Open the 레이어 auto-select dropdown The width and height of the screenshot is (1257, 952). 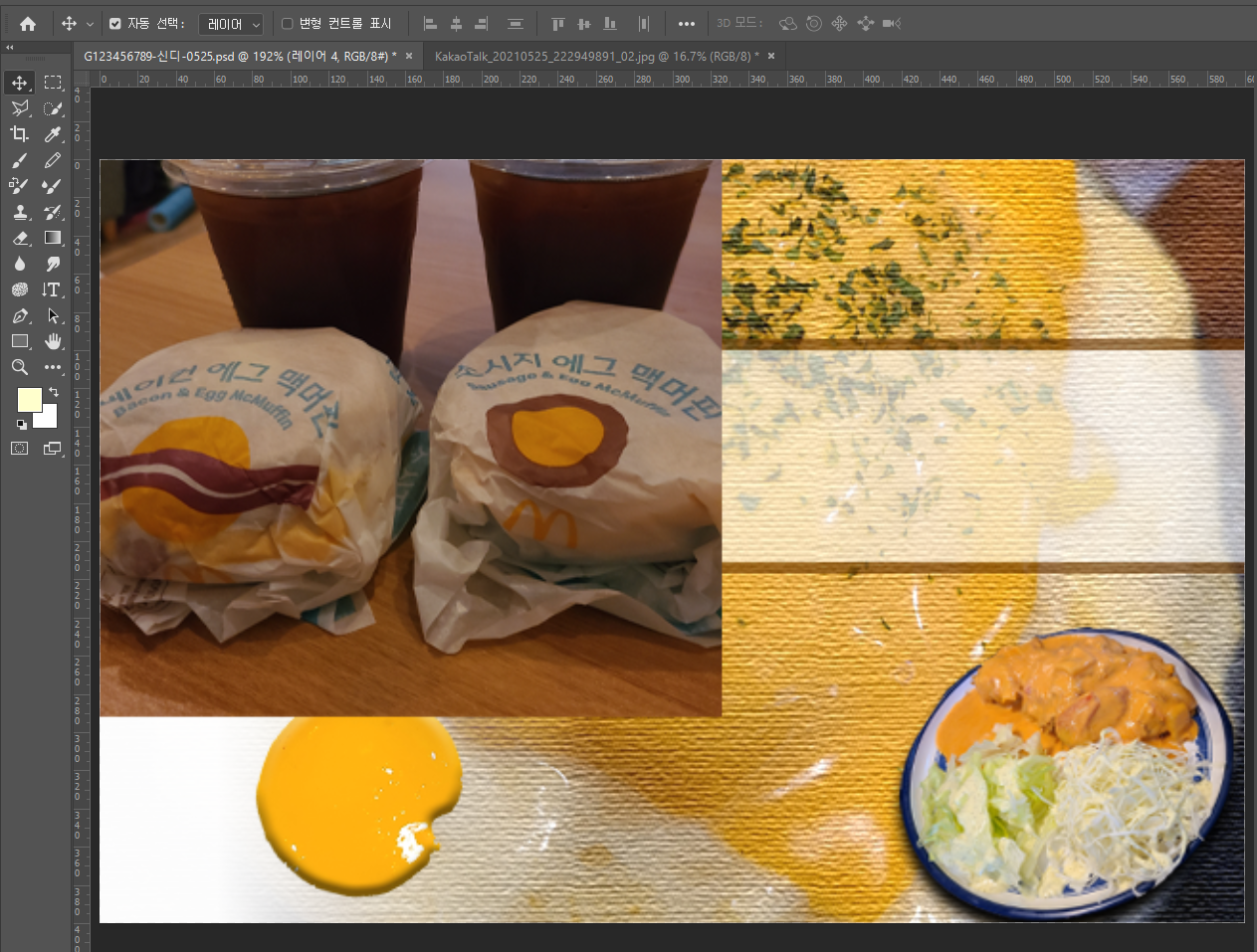pyautogui.click(x=231, y=24)
